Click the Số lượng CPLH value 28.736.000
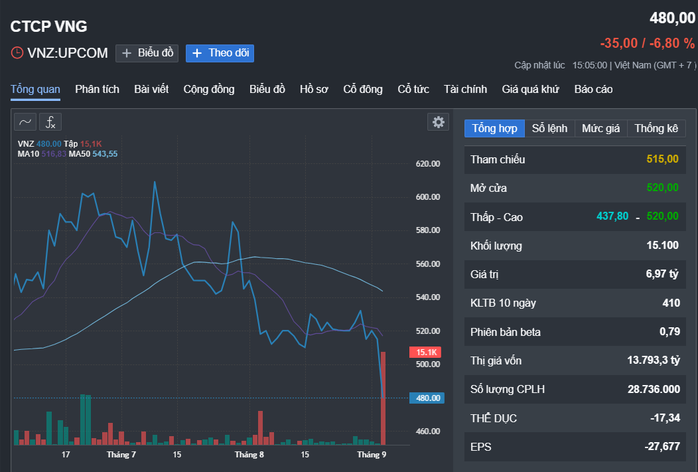Image resolution: width=698 pixels, height=472 pixels. pyautogui.click(x=654, y=389)
